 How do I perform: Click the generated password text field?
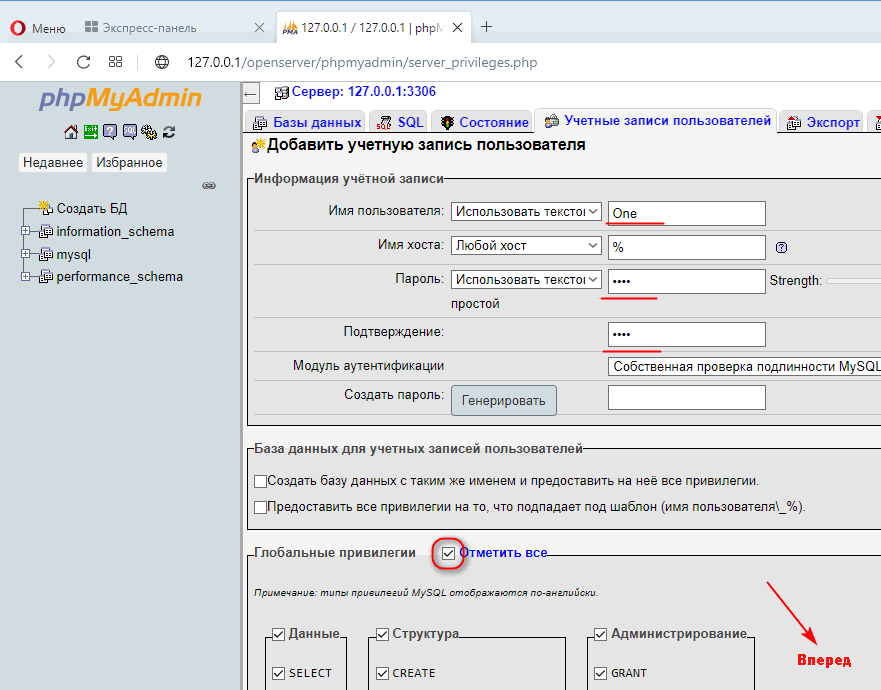tap(687, 397)
